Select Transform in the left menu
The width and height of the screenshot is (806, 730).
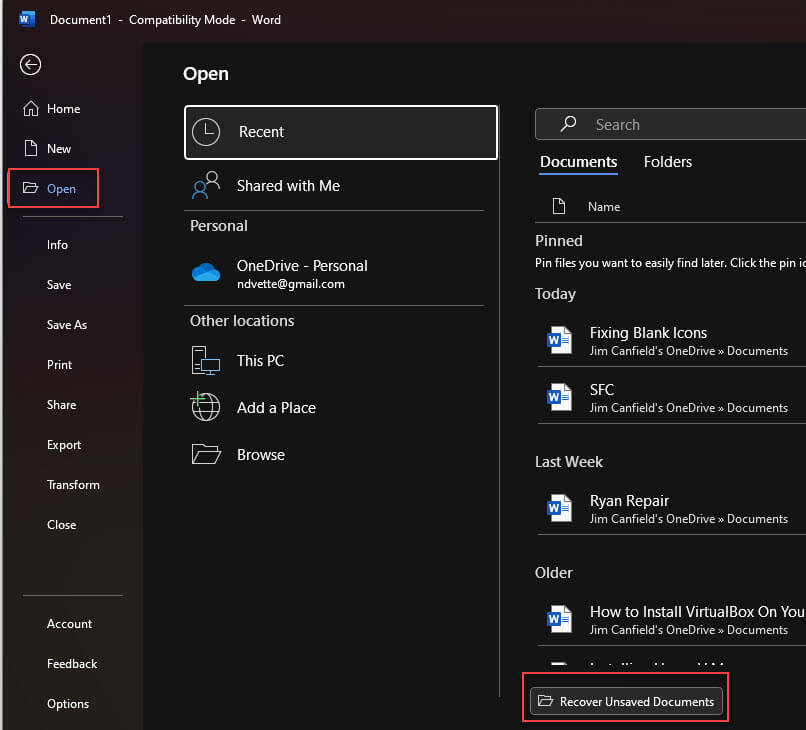[73, 485]
